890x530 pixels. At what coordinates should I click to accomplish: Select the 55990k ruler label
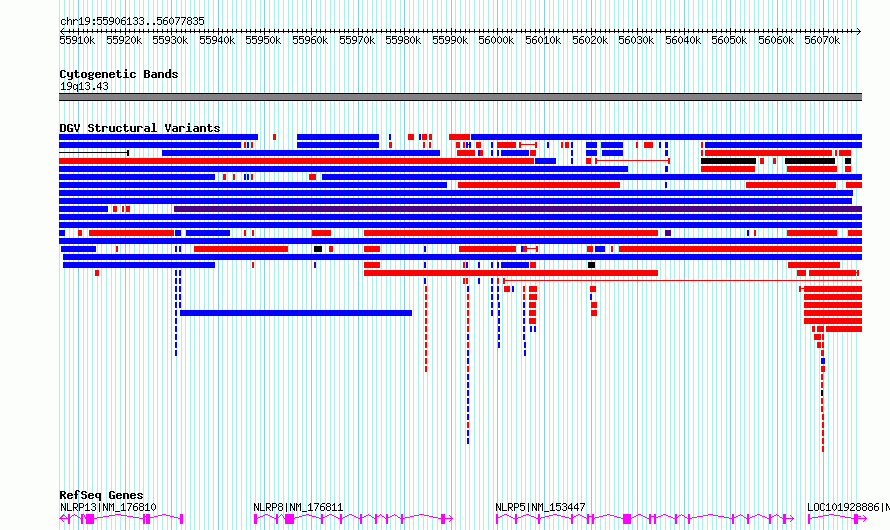click(450, 40)
